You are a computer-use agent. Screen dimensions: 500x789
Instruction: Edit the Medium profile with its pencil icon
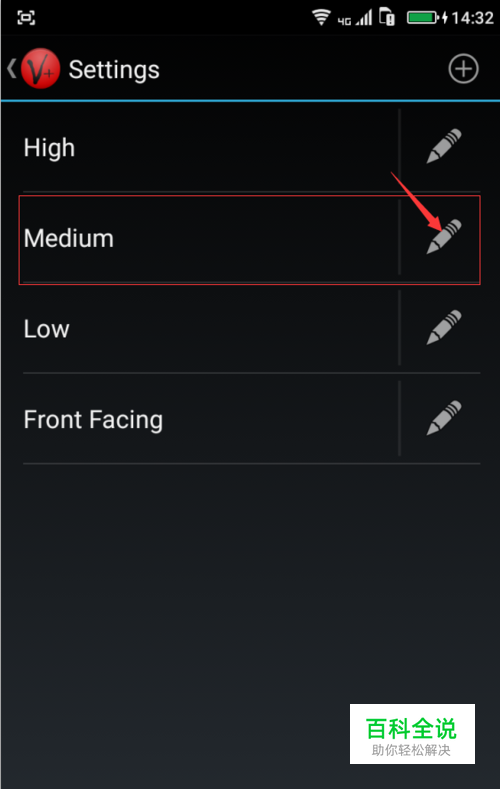444,236
